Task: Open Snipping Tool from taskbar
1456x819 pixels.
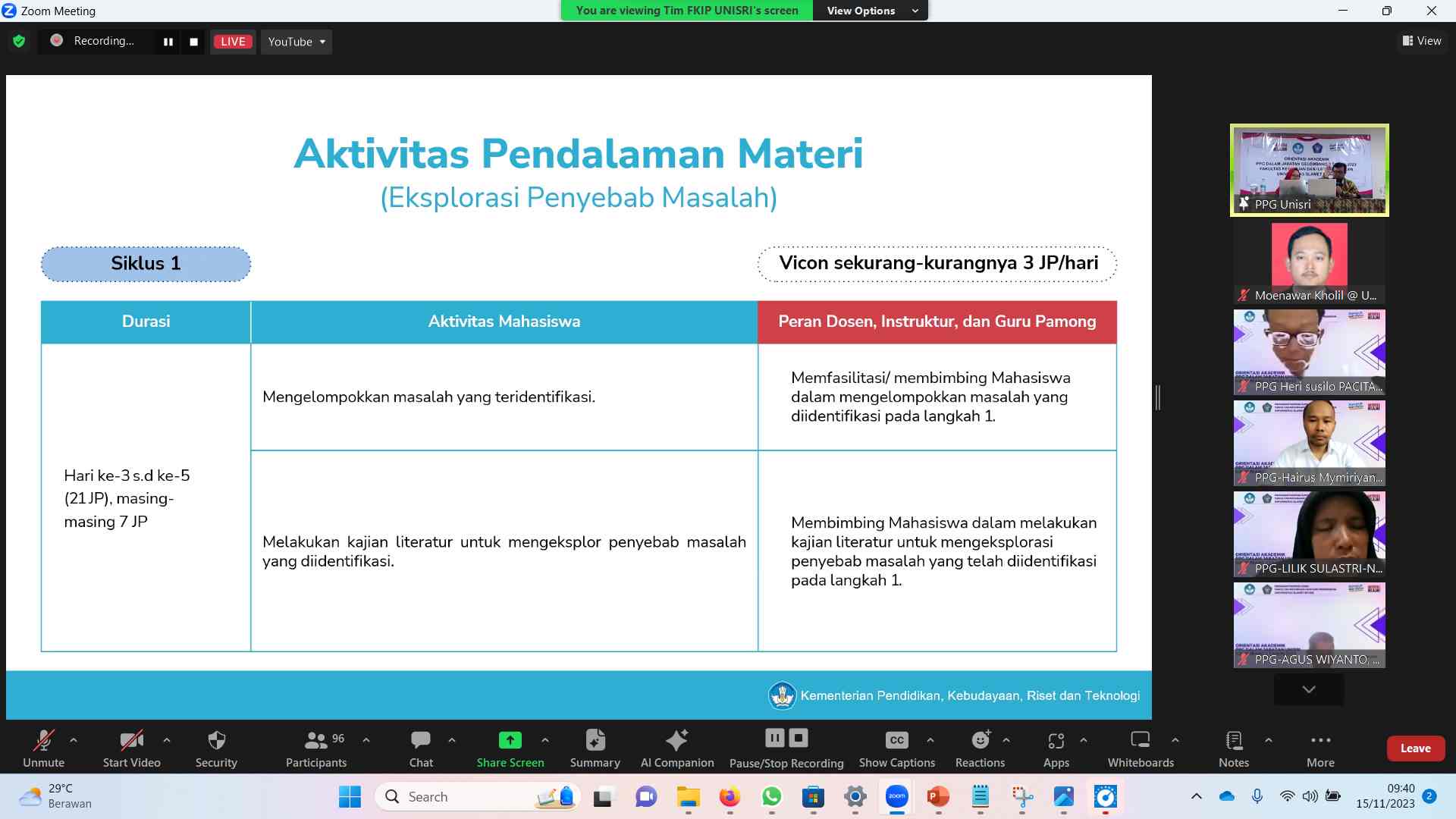Action: point(1021,797)
